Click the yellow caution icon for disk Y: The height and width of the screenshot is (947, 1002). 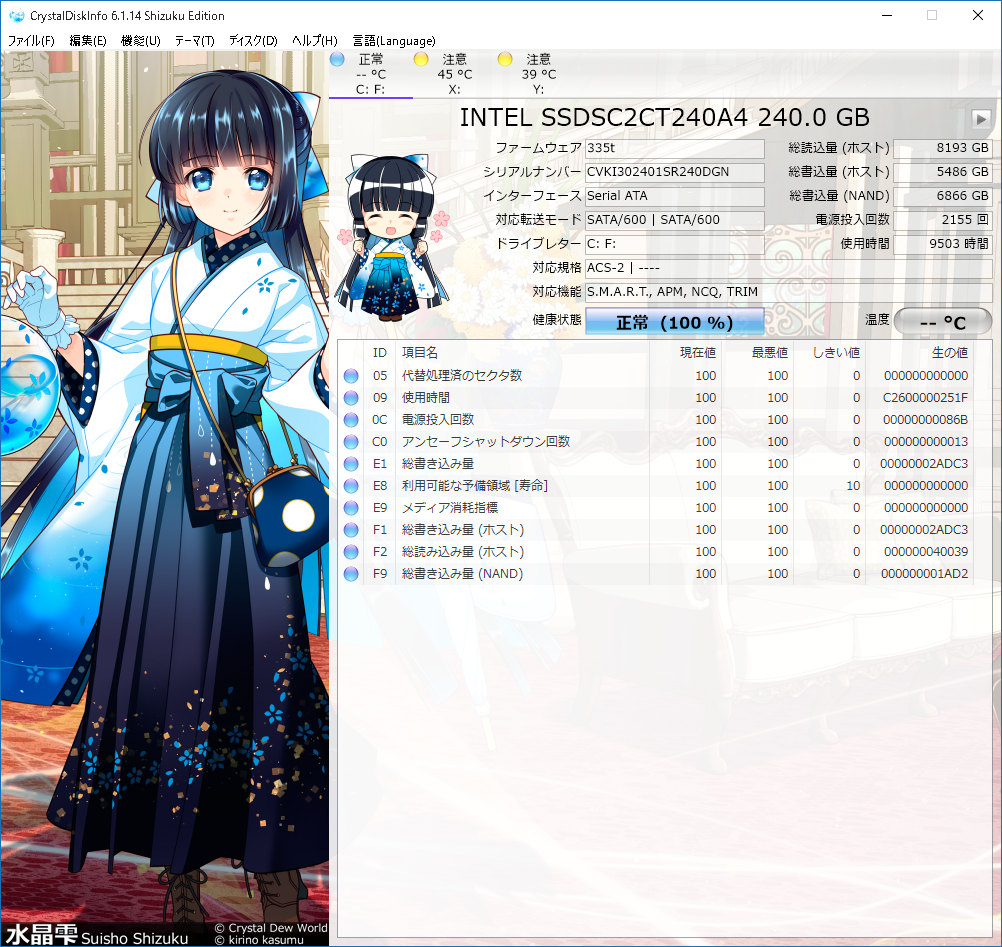(x=505, y=59)
